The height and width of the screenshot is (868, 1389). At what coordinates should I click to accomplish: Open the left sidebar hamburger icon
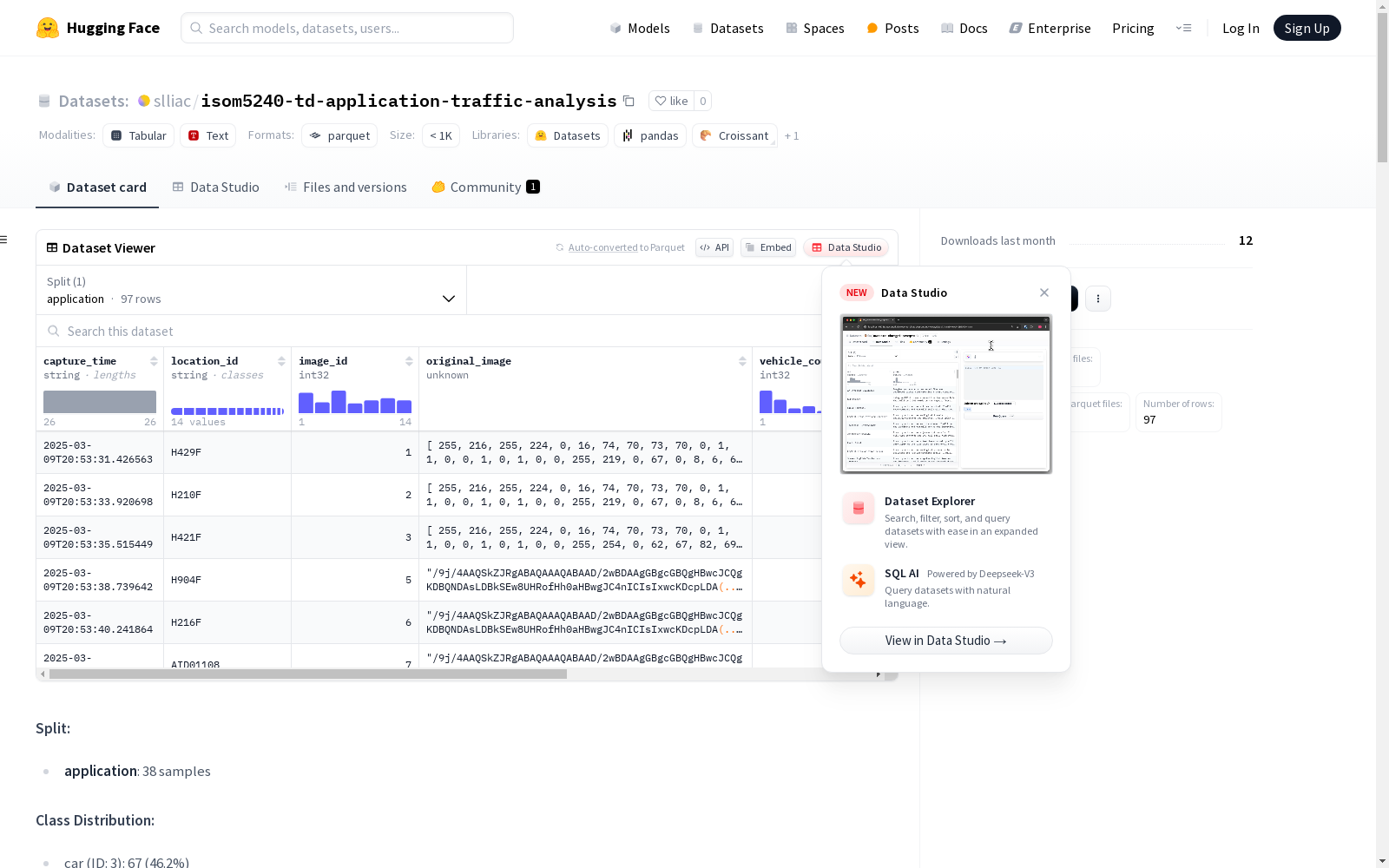tap(4, 240)
